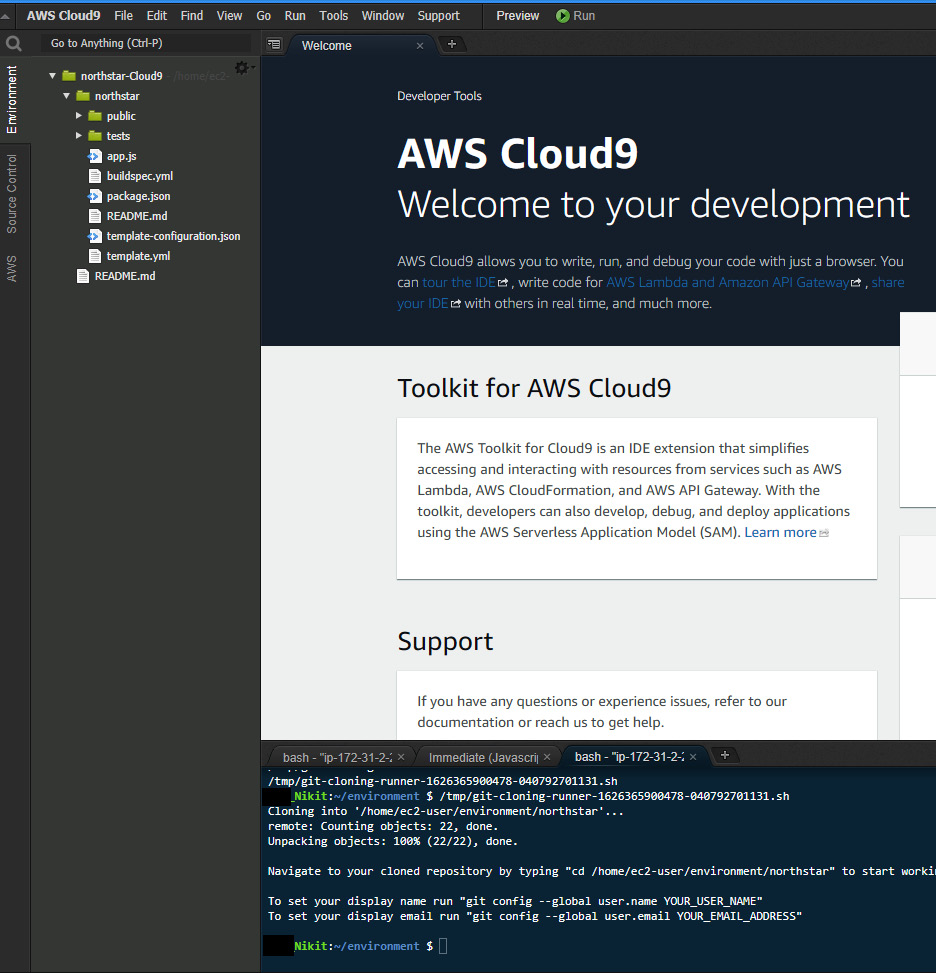Image resolution: width=936 pixels, height=973 pixels.
Task: Click the template-configuration.json file icon
Action: point(94,236)
